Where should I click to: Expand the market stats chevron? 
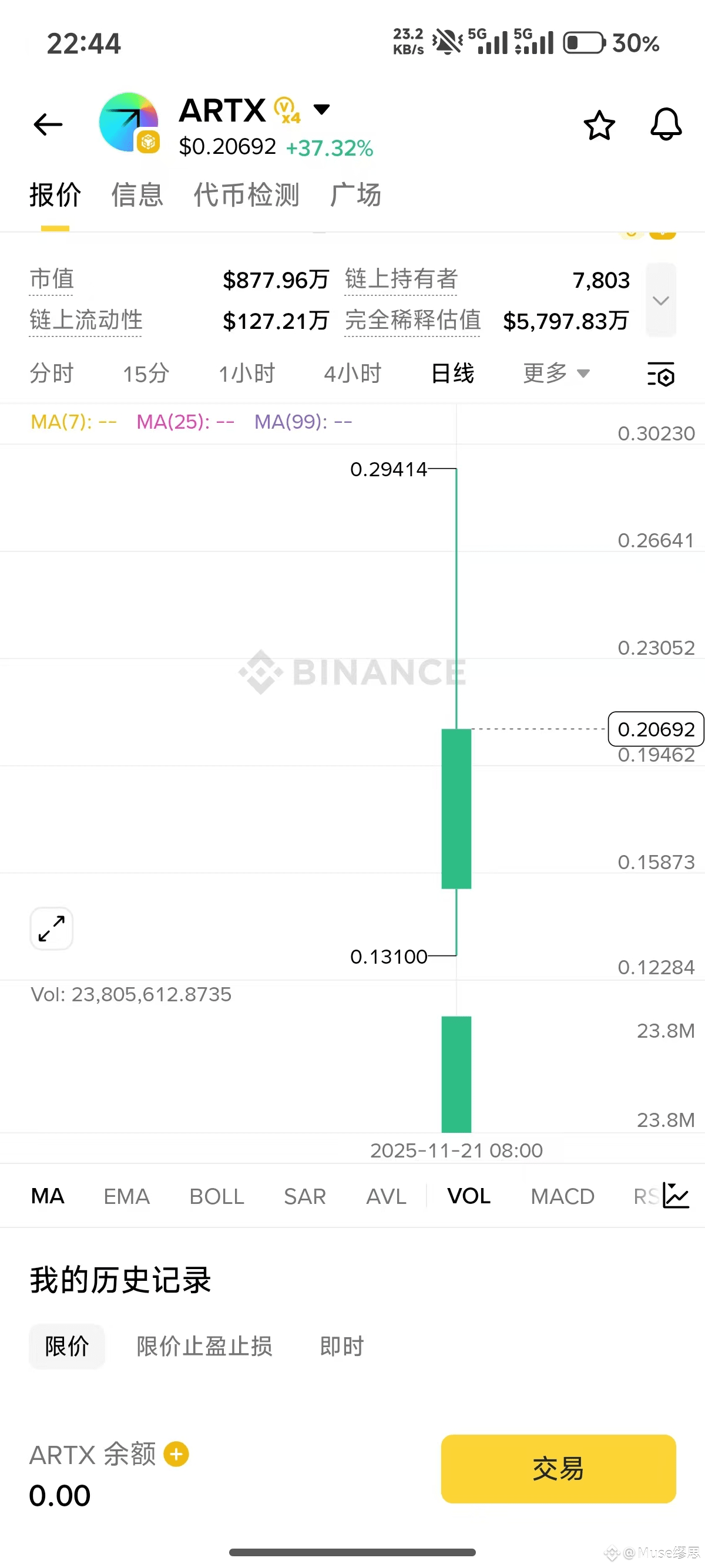[660, 300]
